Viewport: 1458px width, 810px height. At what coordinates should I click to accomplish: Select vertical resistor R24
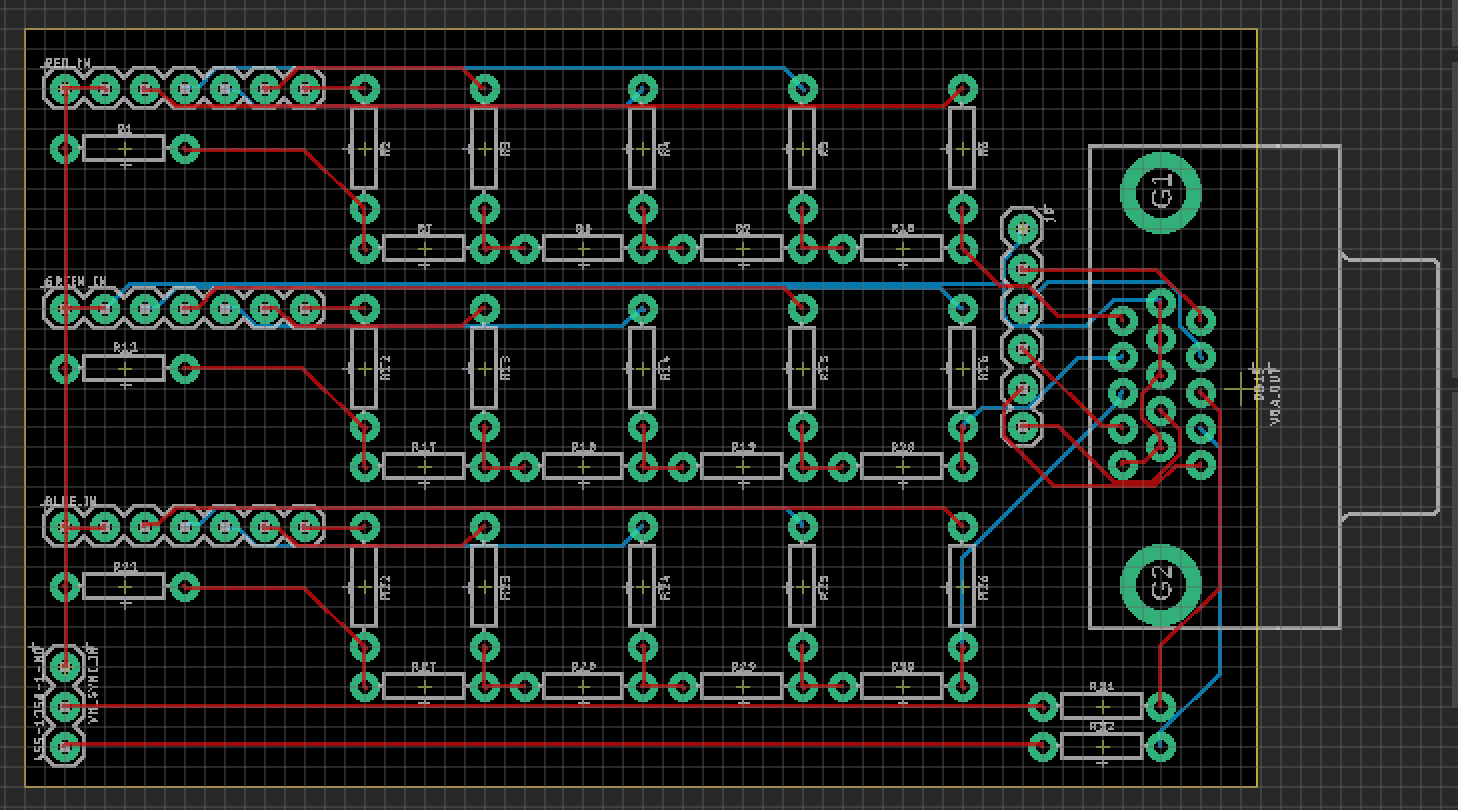[643, 586]
